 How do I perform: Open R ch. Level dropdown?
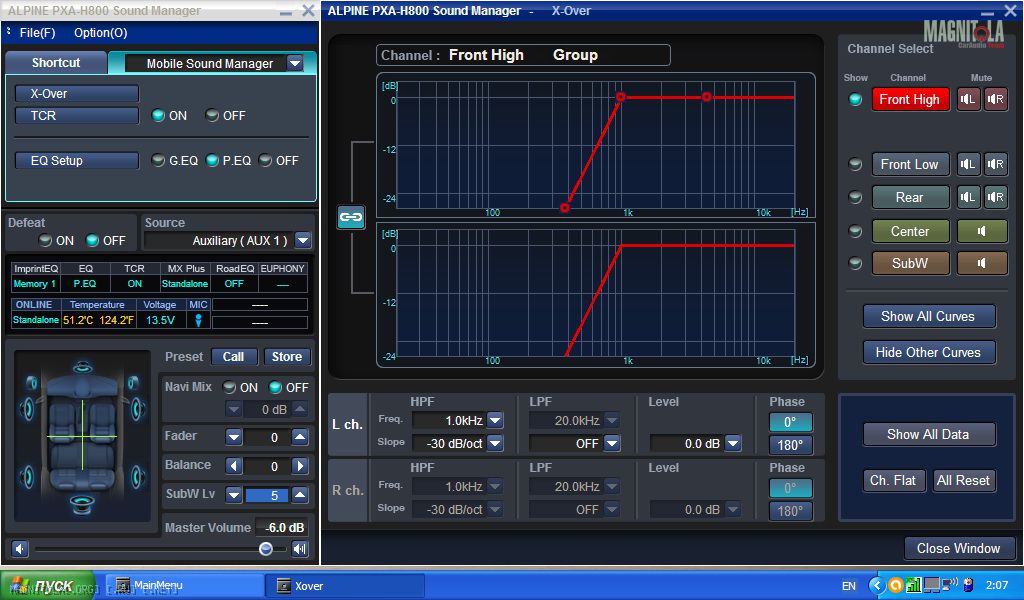coord(733,509)
